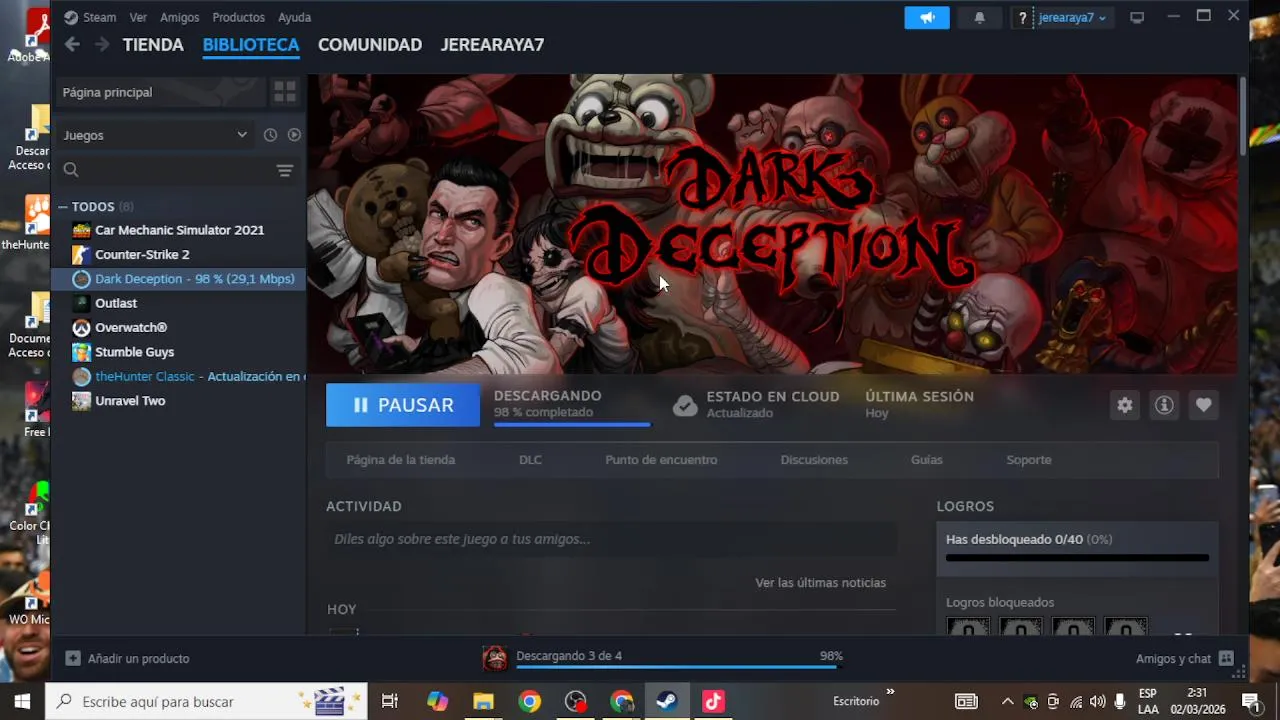The height and width of the screenshot is (720, 1280).
Task: Open the Juegos category dropdown
Action: [x=155, y=135]
